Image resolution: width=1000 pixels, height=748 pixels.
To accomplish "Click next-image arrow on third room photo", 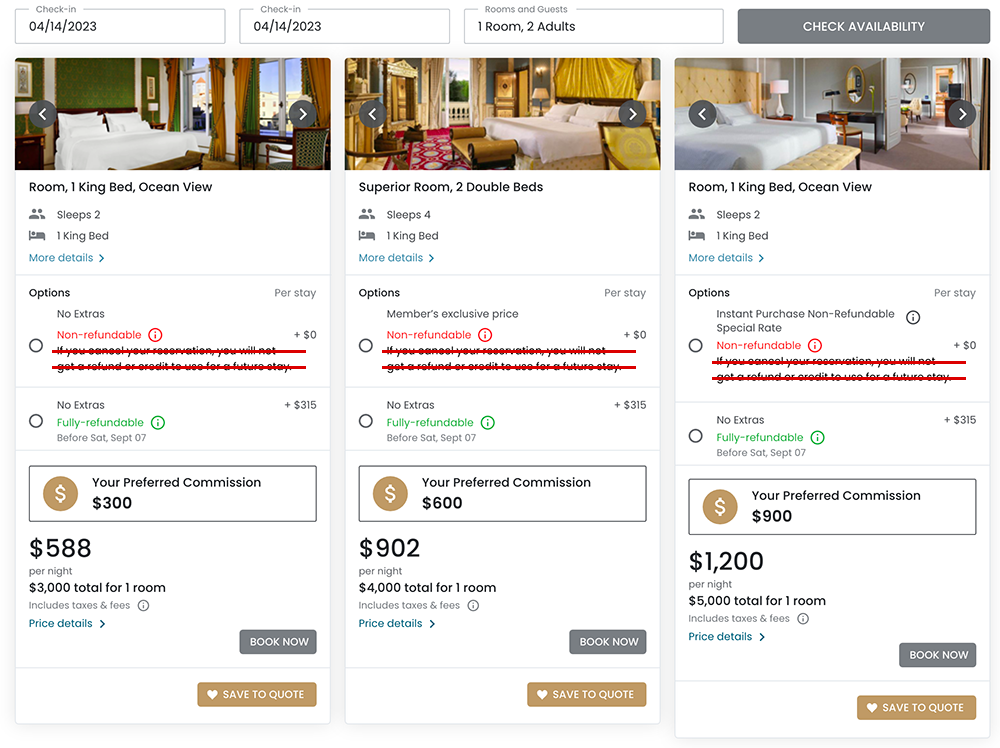I will [x=962, y=114].
